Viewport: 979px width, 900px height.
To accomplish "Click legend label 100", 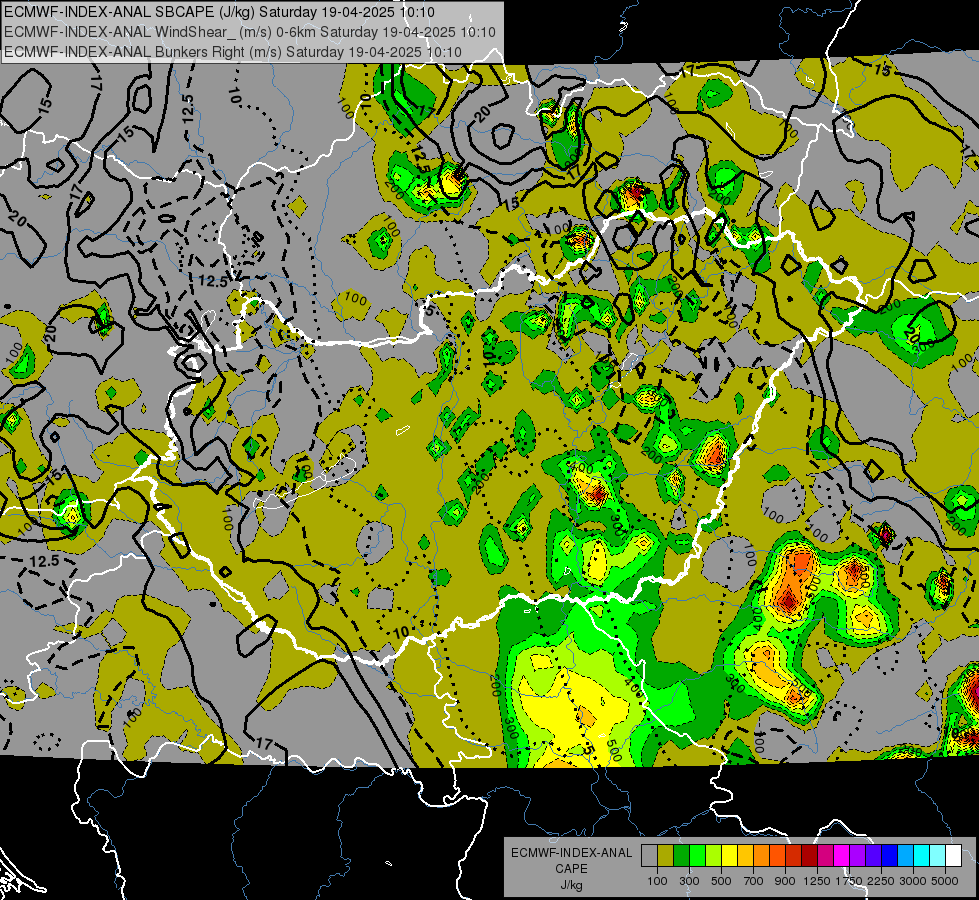I will 657,881.
